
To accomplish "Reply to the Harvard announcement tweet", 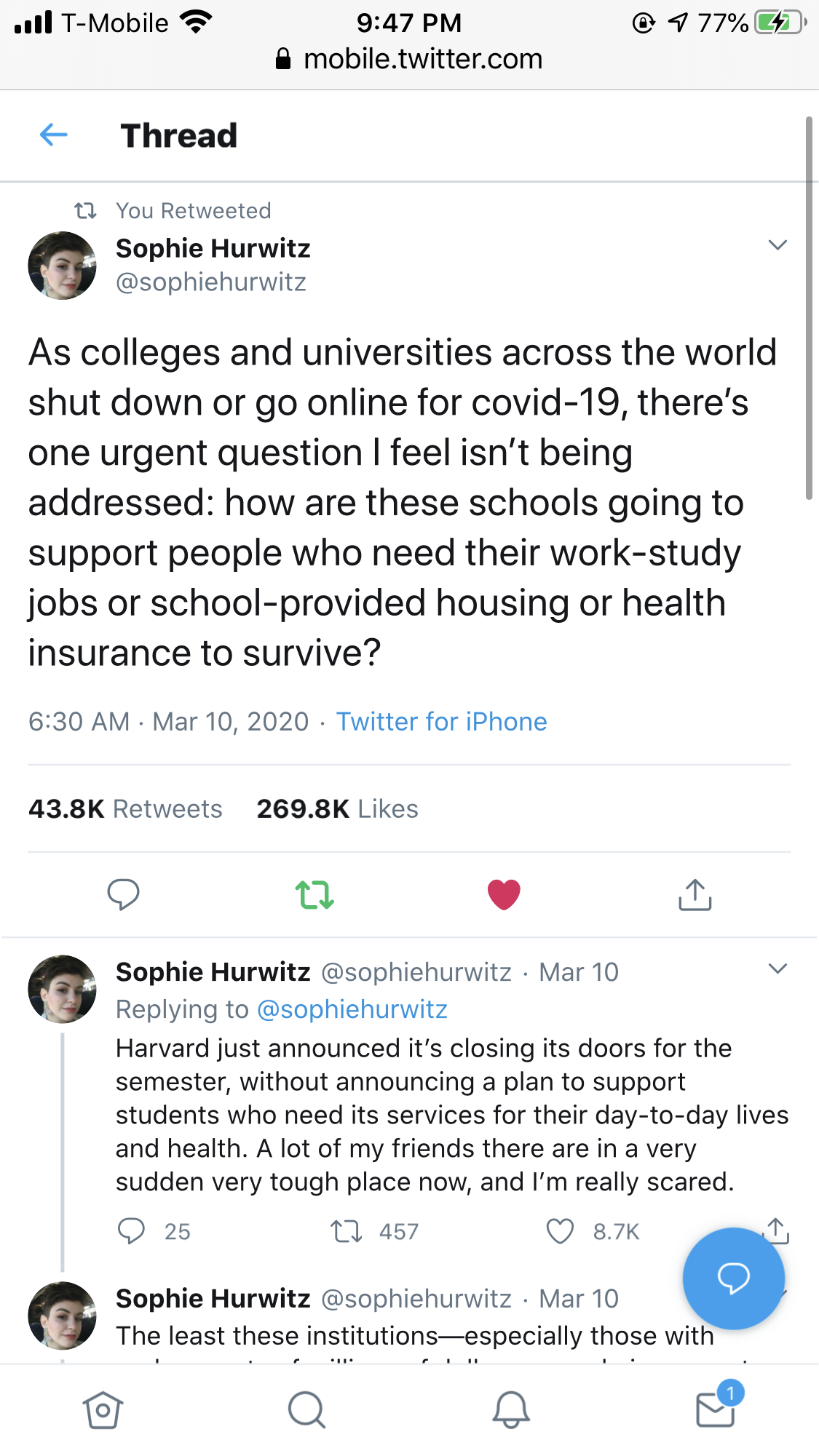I will pos(132,1231).
